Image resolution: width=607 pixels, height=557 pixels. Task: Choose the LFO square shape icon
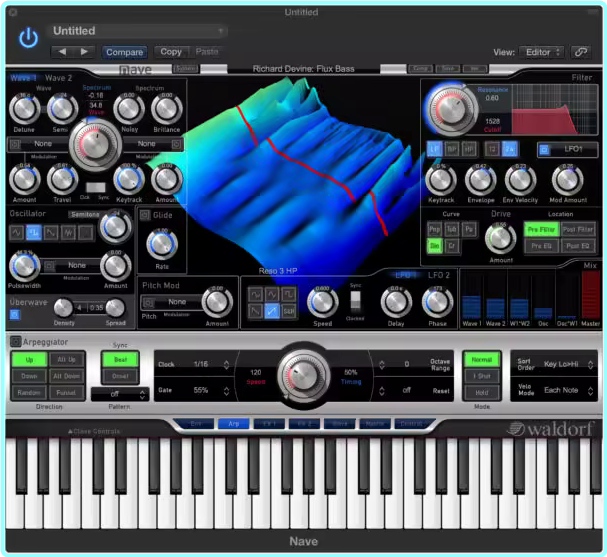point(289,295)
